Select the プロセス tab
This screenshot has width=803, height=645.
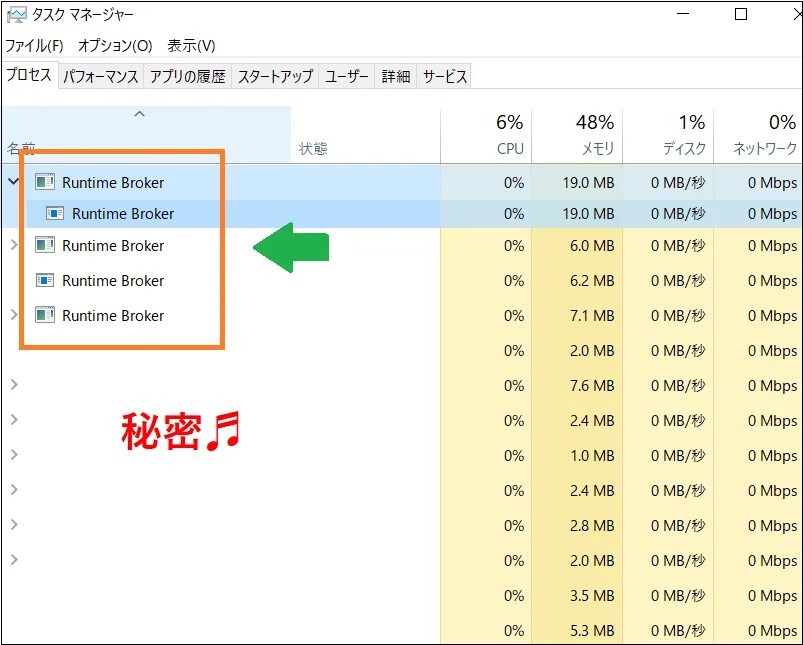pos(29,75)
